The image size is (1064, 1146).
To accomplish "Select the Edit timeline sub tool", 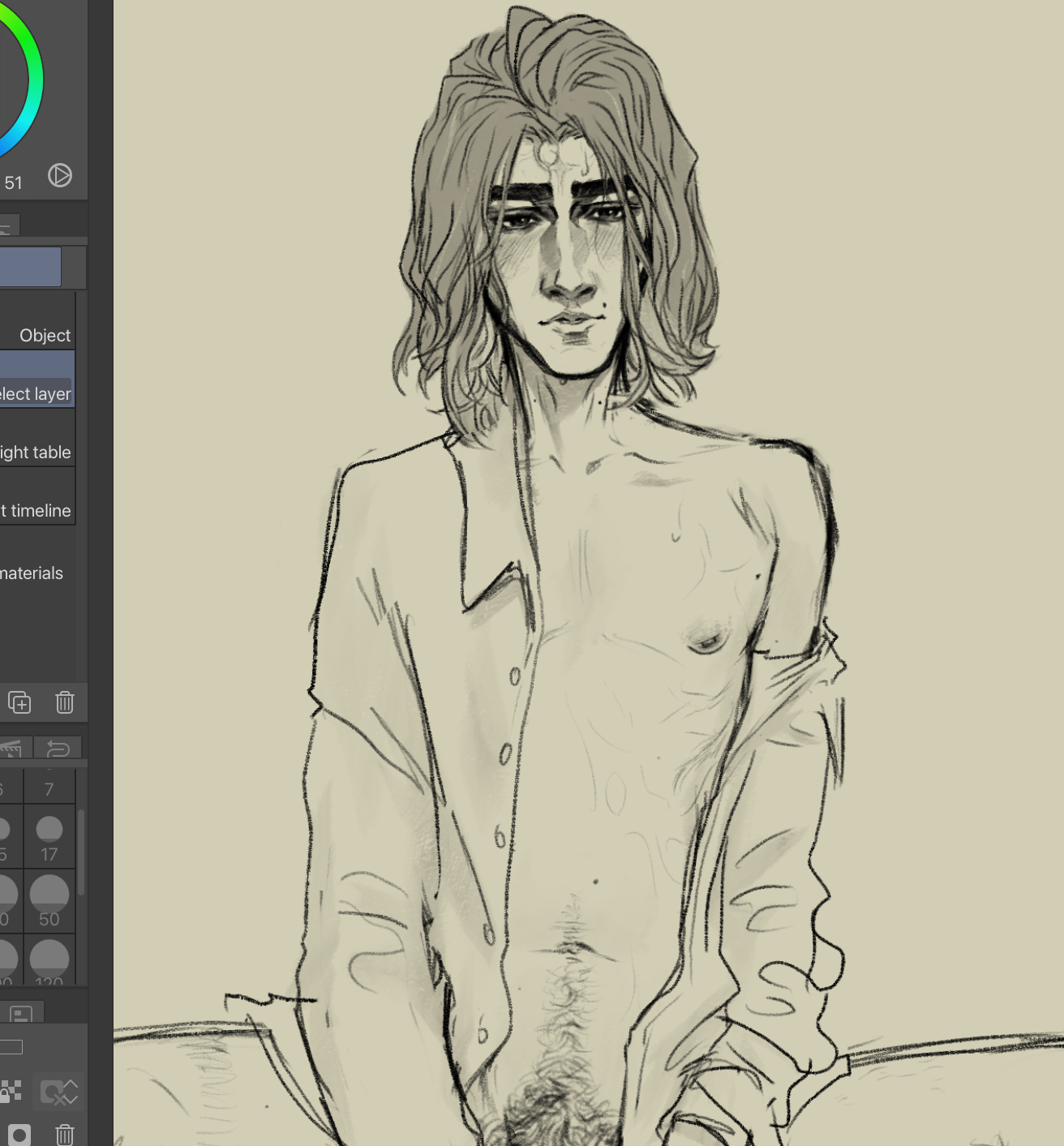I will tap(37, 496).
